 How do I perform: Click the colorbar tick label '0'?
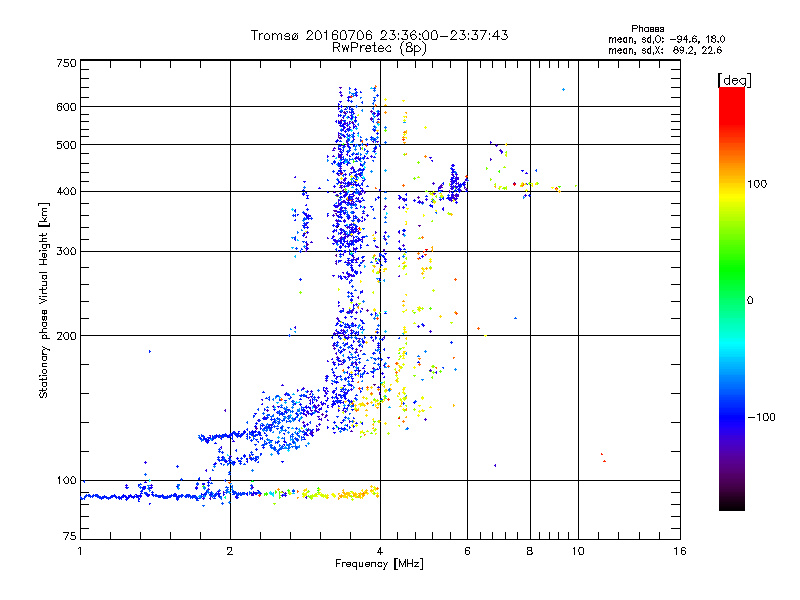(750, 300)
